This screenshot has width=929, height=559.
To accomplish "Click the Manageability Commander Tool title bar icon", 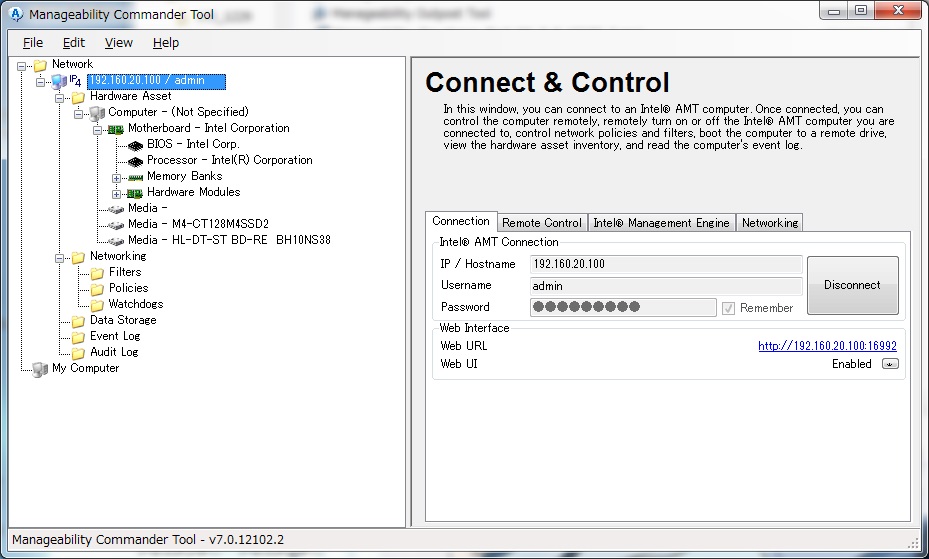I will point(17,14).
